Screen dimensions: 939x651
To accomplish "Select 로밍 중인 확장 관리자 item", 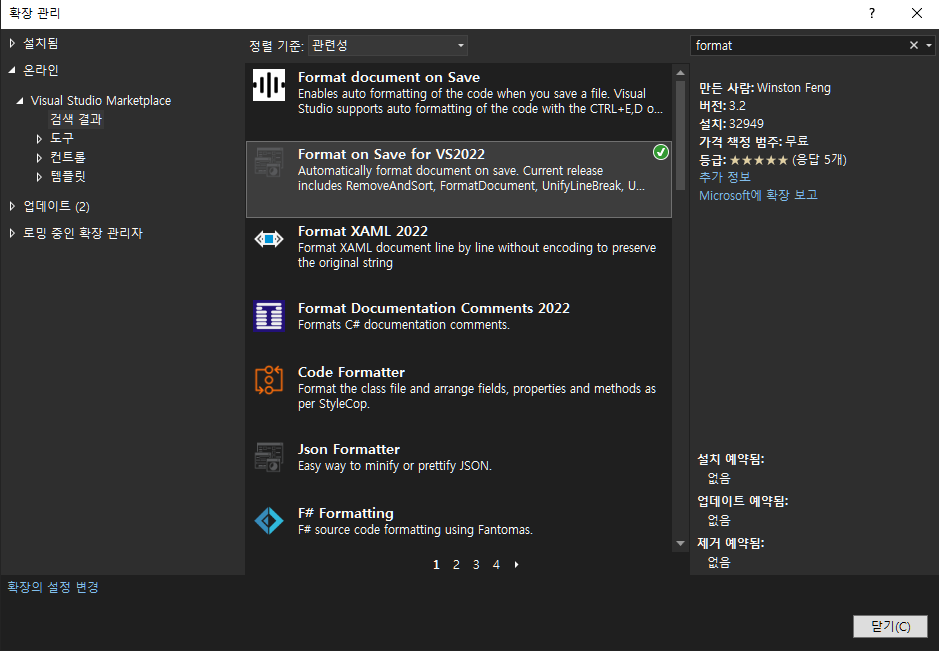I will (x=83, y=233).
